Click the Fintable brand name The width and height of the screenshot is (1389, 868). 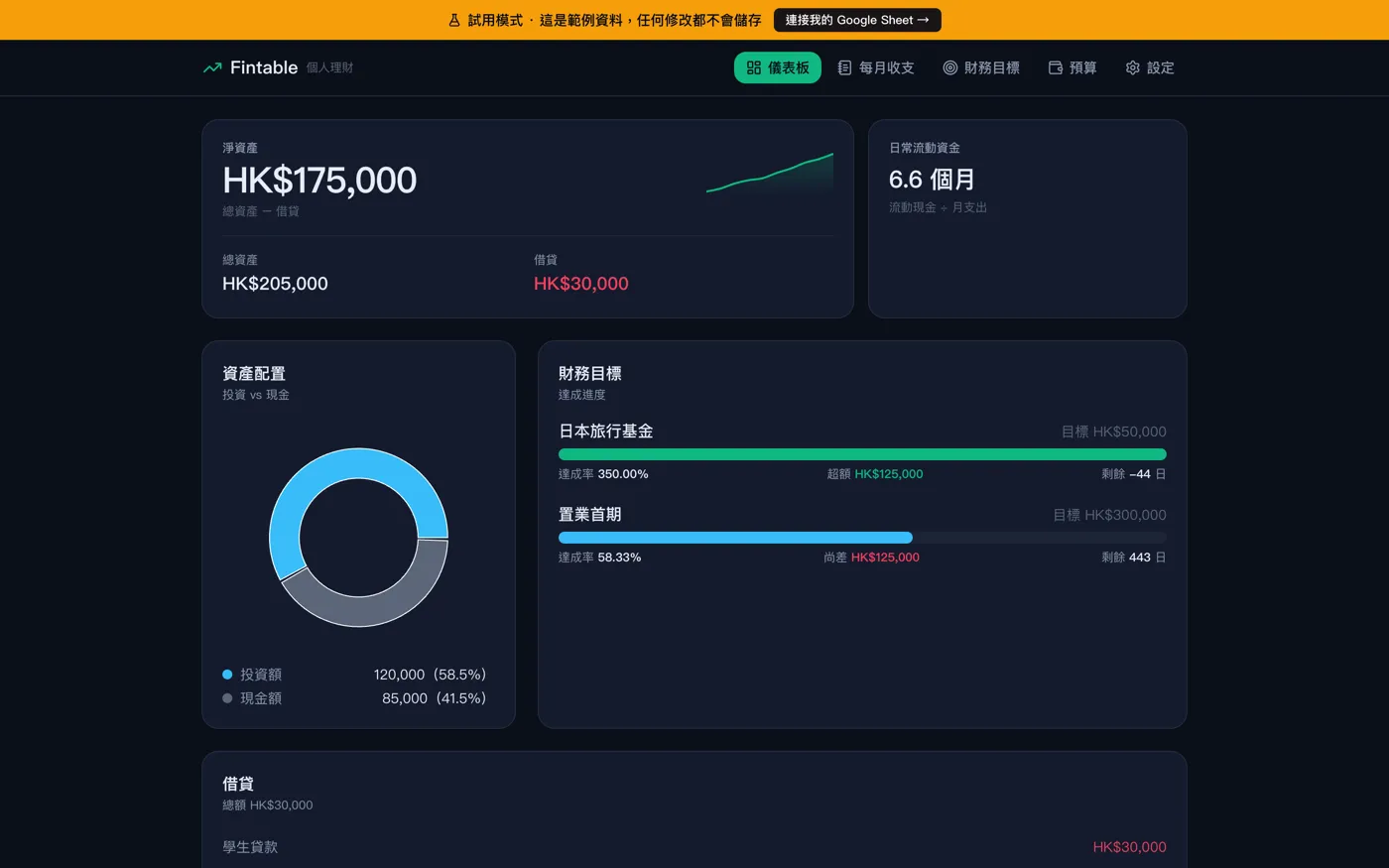[264, 67]
